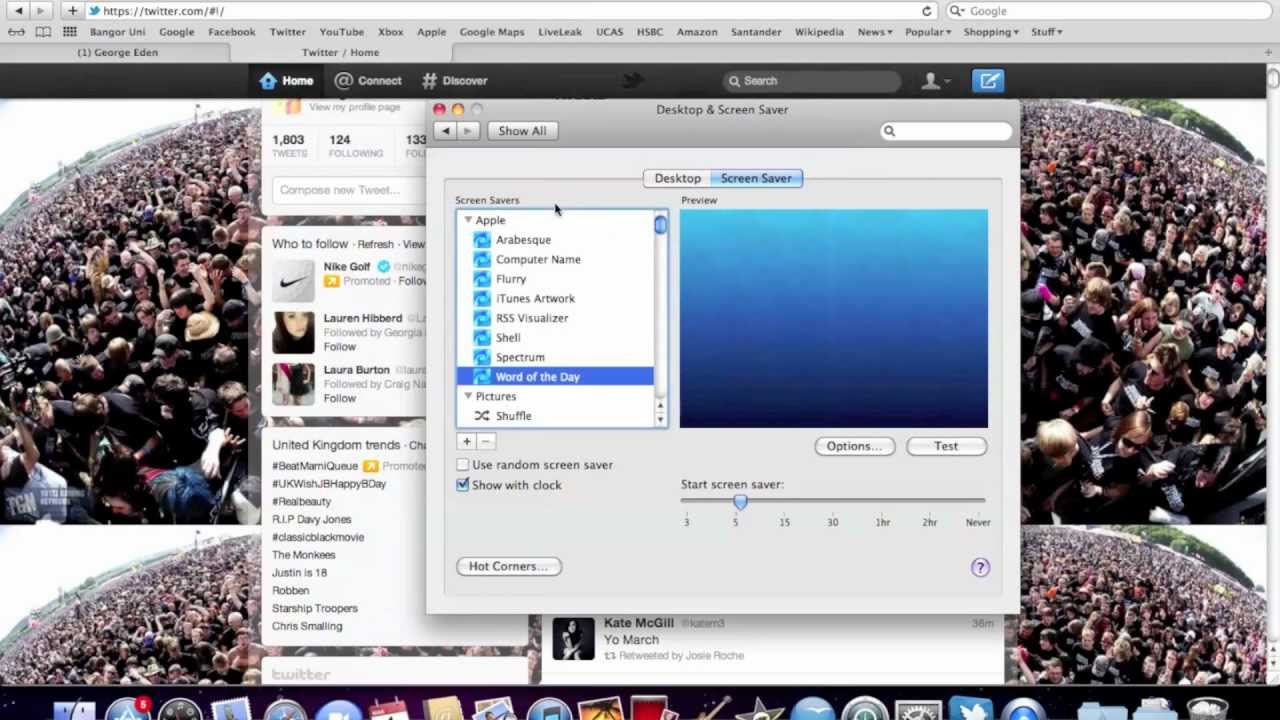Click Laura Burton's avatar
The image size is (1280, 720).
tap(293, 384)
